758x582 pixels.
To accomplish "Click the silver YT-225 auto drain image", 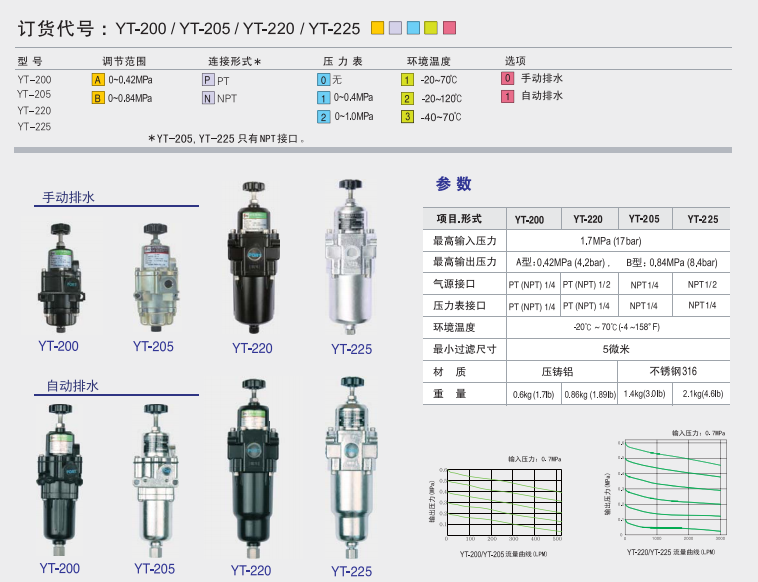I will pyautogui.click(x=350, y=470).
